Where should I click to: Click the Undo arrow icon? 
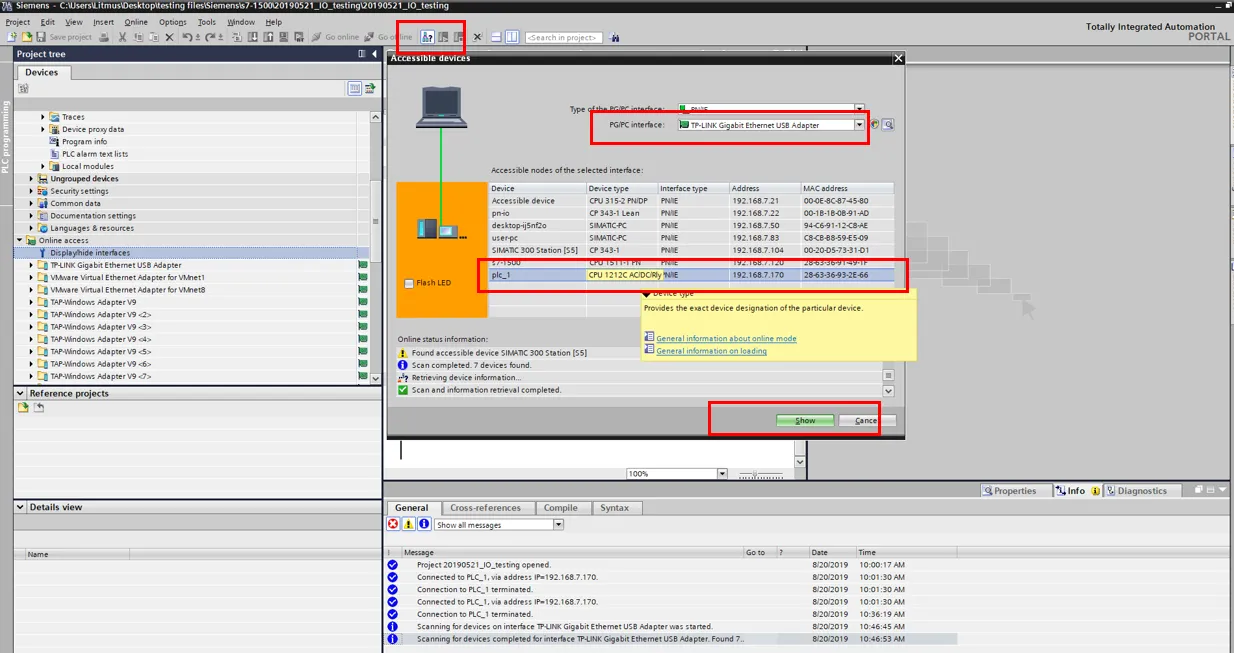click(187, 37)
